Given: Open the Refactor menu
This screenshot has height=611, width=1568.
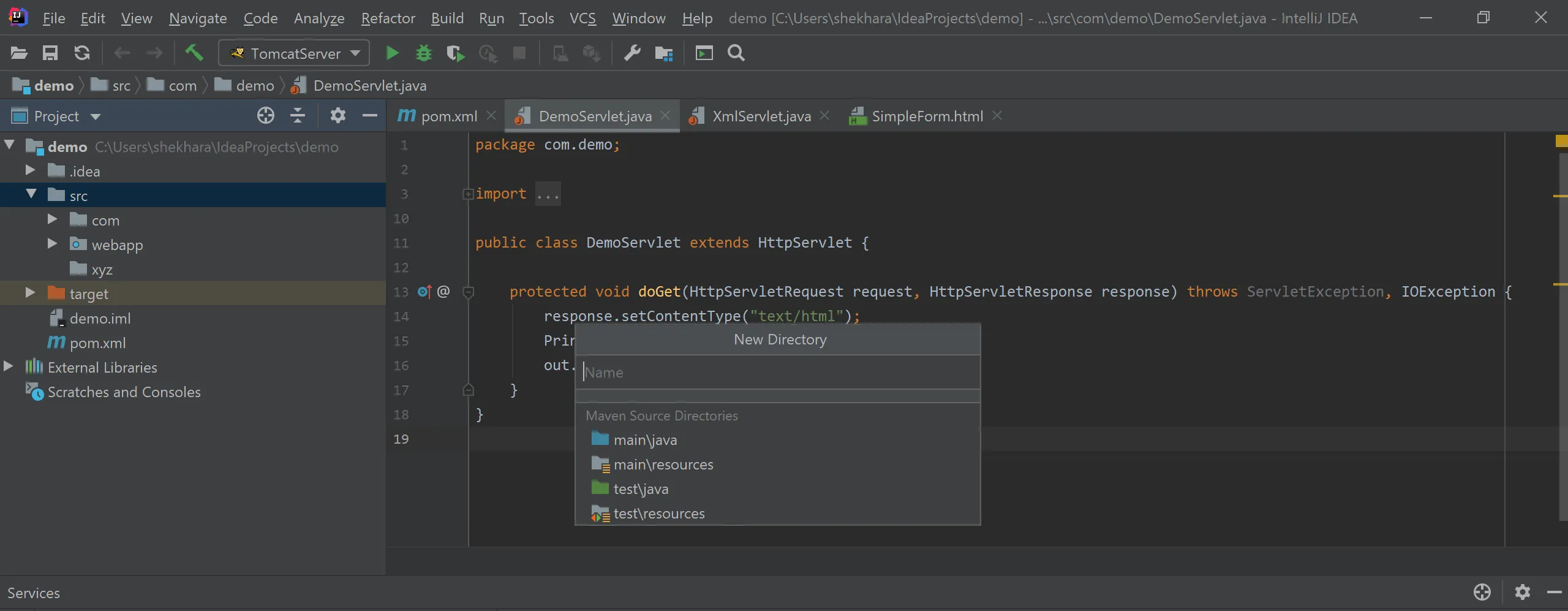Looking at the screenshot, I should 388,18.
